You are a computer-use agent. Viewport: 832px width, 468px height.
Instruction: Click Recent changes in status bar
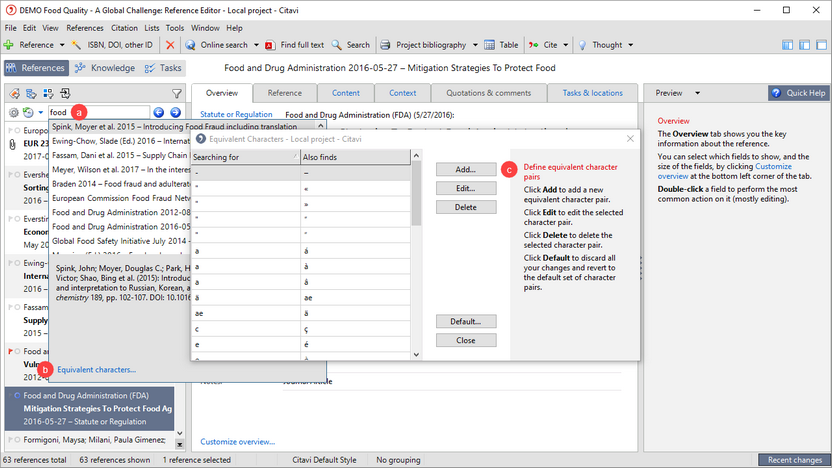click(x=795, y=460)
